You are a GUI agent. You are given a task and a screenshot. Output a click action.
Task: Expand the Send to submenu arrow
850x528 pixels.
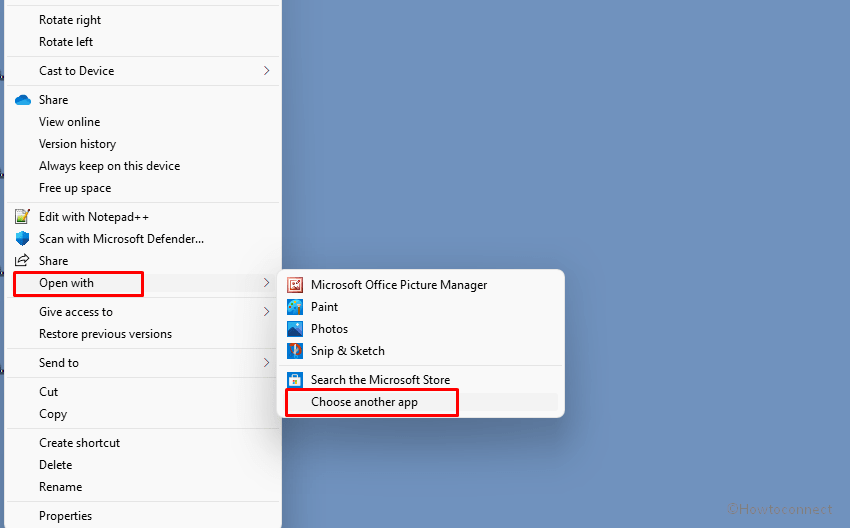pyautogui.click(x=266, y=362)
